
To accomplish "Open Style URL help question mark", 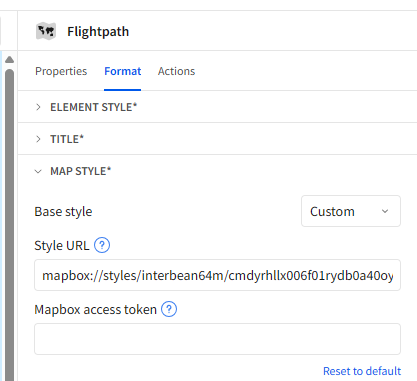I will (102, 245).
